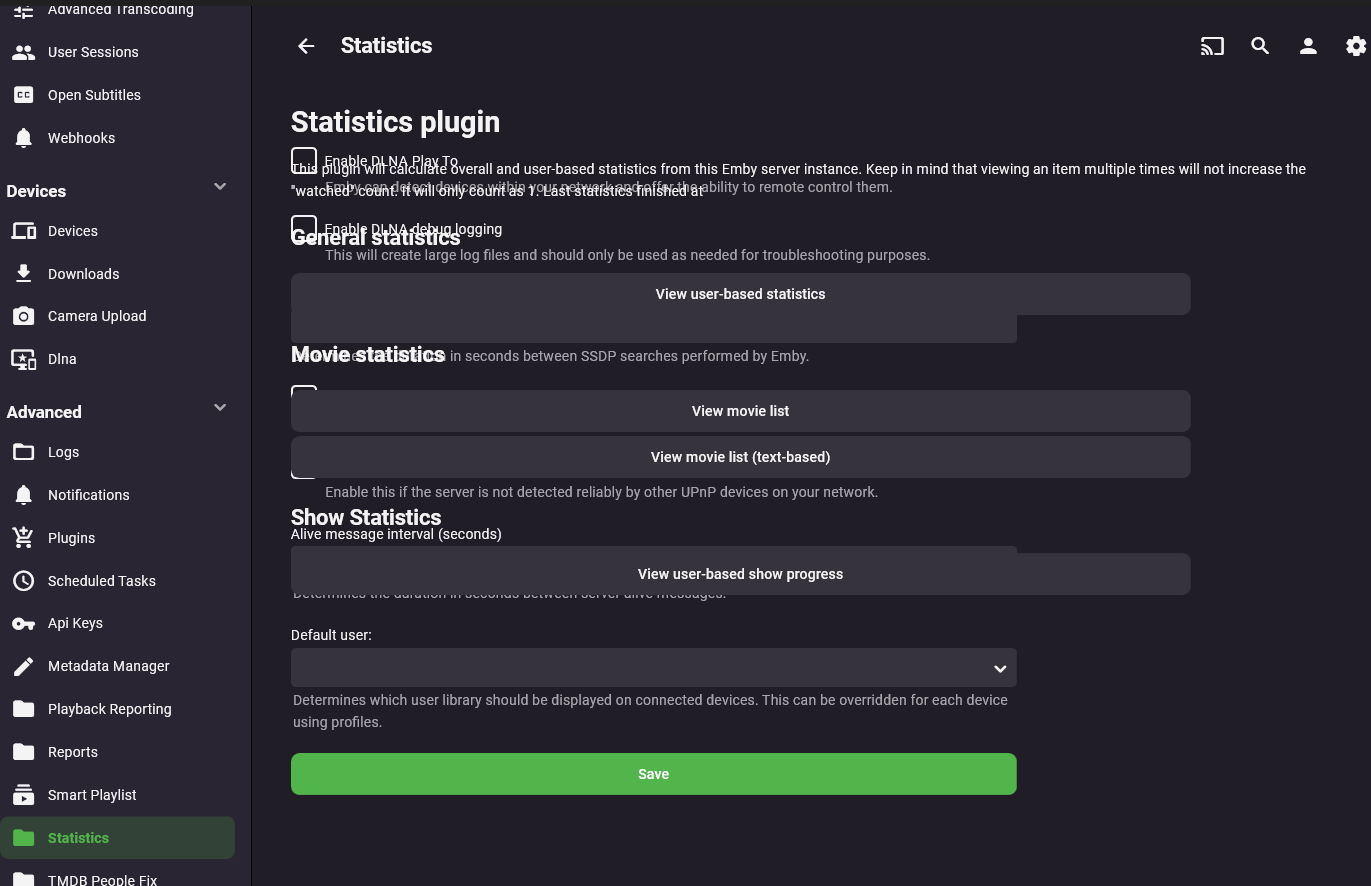This screenshot has height=886, width=1371.
Task: Click View user-based statistics button
Action: tap(740, 294)
